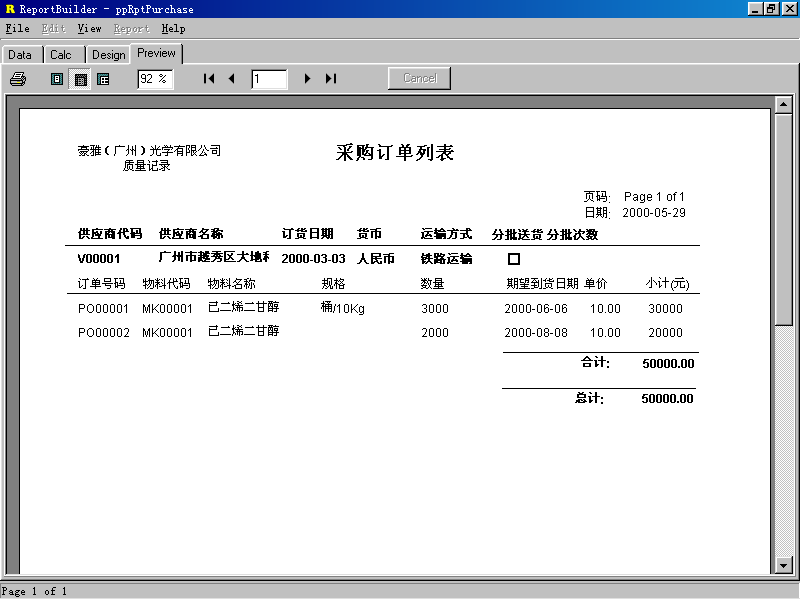Go to the next page
The image size is (800, 600).
coord(307,79)
